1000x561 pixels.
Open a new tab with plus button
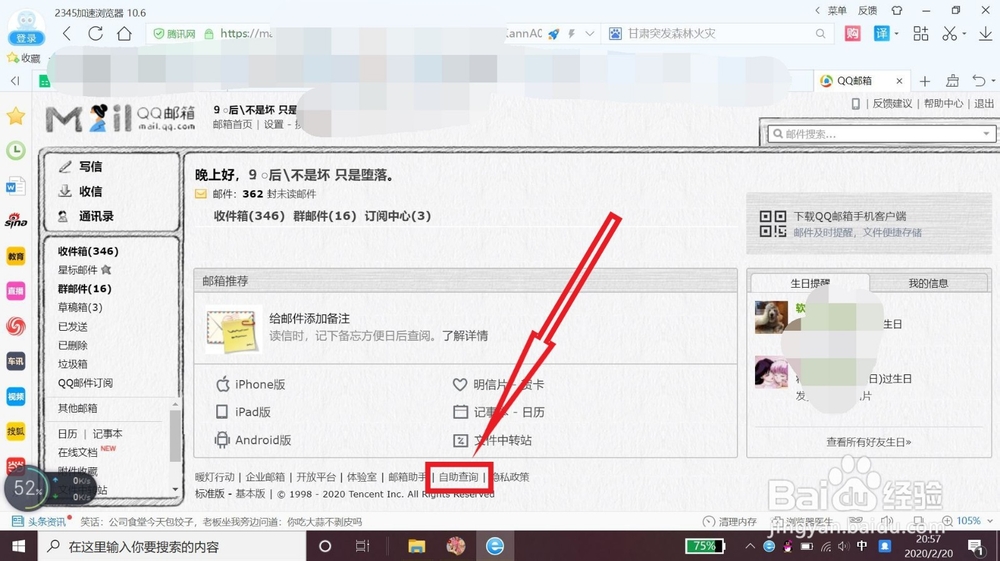(x=925, y=81)
